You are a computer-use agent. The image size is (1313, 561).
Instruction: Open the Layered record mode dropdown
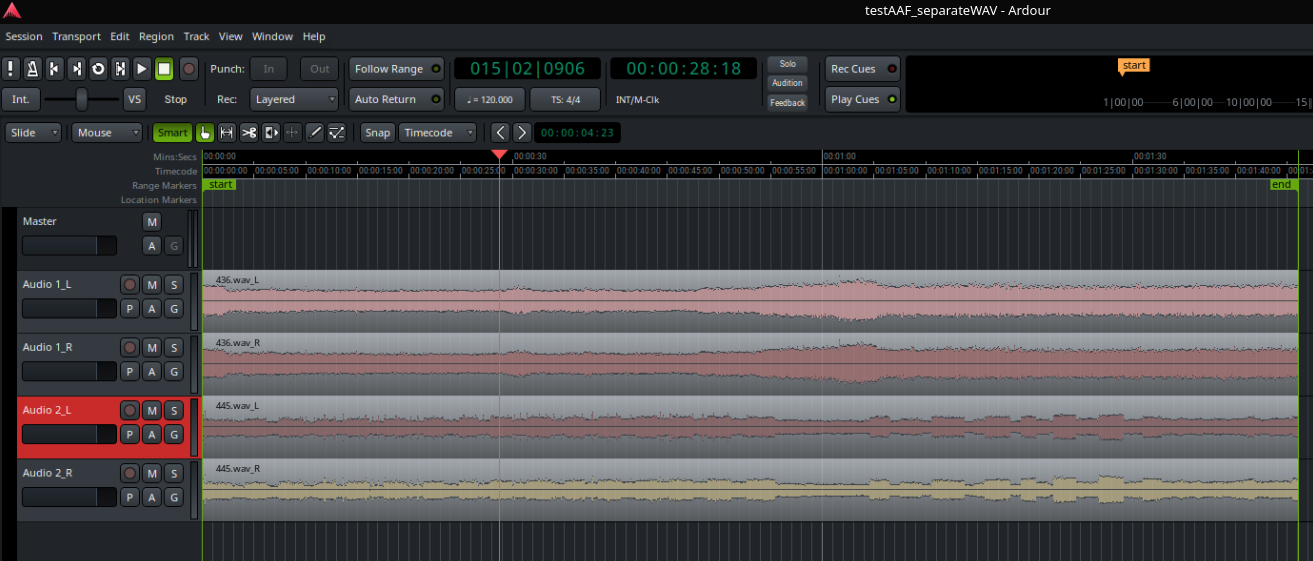click(x=296, y=99)
